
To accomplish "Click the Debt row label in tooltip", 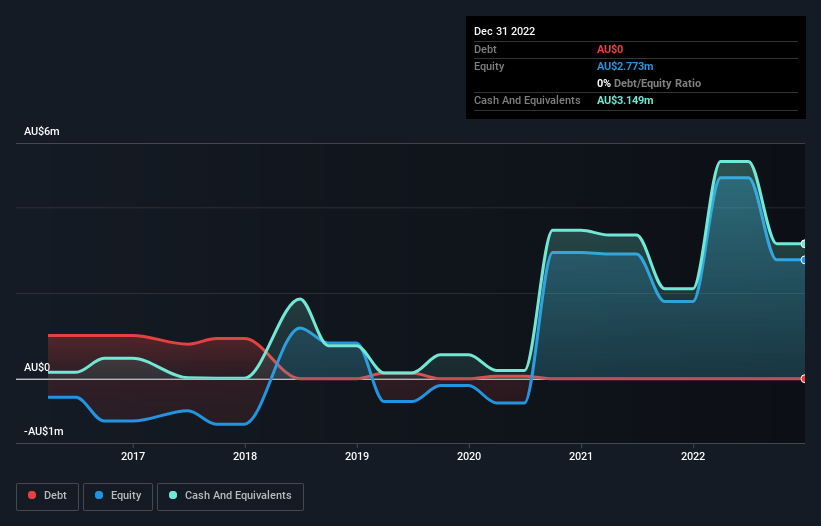I will 485,49.
